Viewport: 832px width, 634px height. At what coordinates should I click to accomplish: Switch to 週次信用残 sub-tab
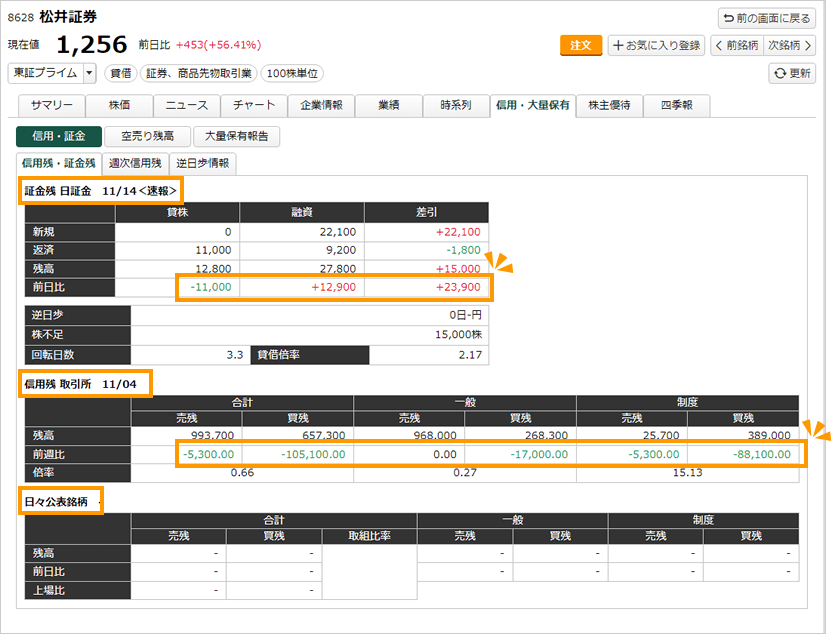135,163
